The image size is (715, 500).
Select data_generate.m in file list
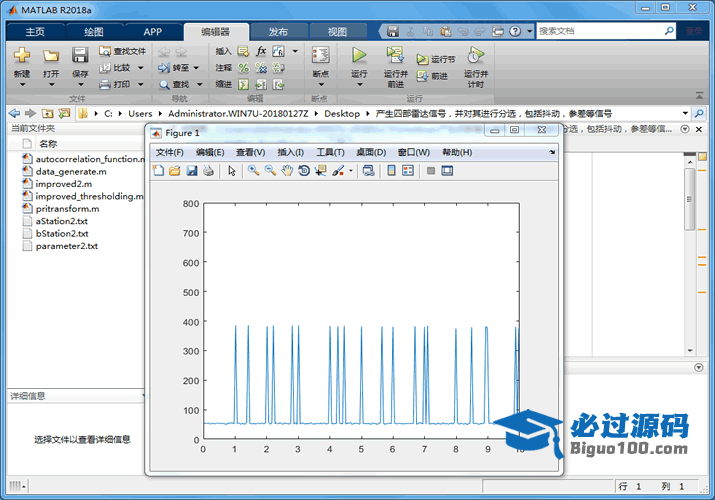click(x=71, y=172)
